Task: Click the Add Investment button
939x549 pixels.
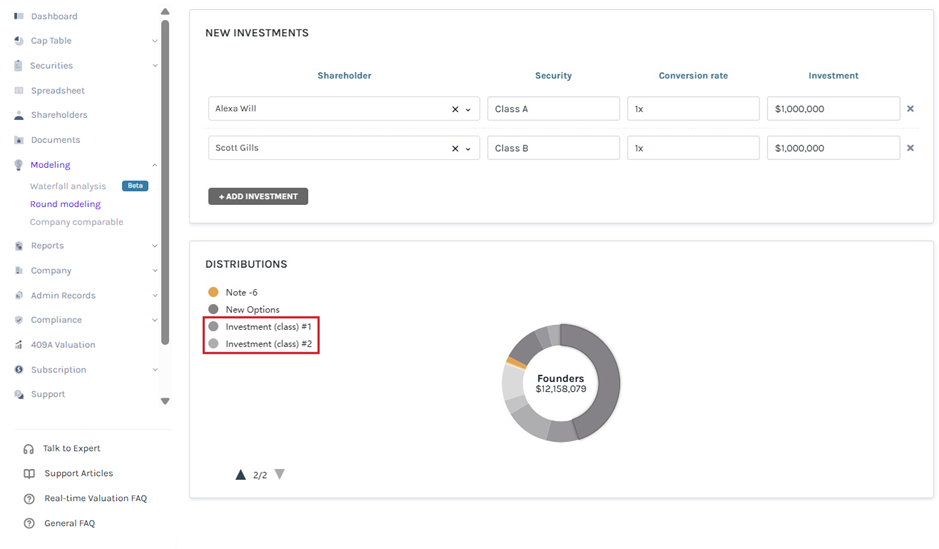Action: (x=258, y=196)
